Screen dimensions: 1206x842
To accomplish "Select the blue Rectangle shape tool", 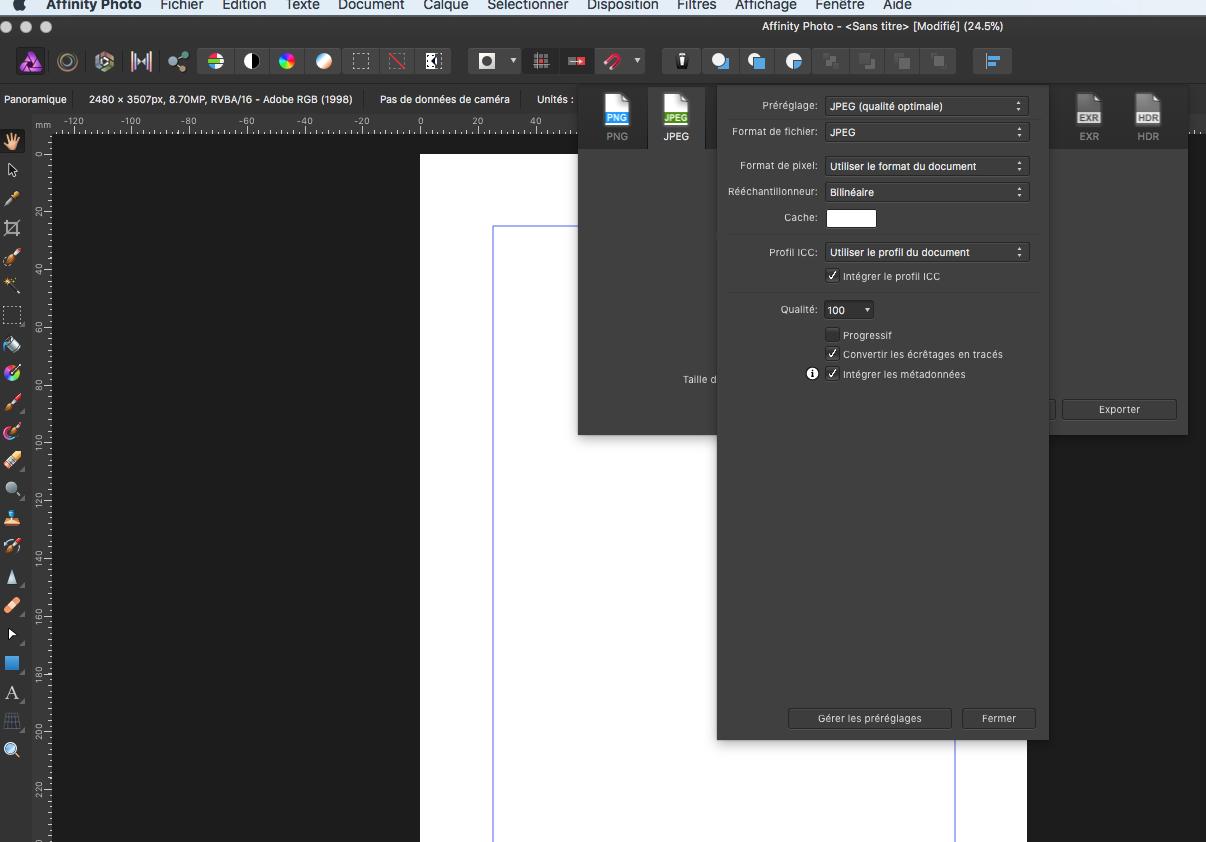I will click(x=12, y=663).
